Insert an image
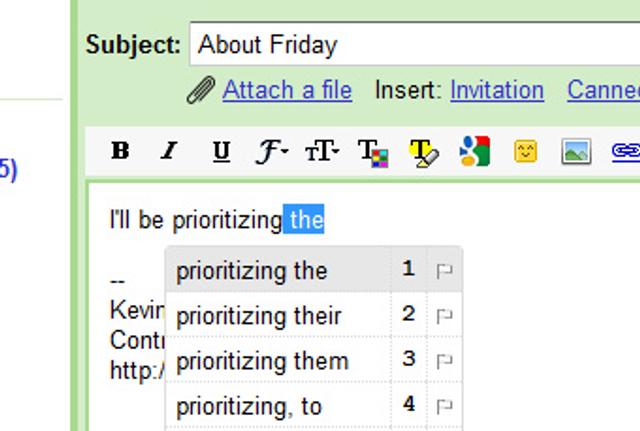This screenshot has height=431, width=640. tap(577, 151)
